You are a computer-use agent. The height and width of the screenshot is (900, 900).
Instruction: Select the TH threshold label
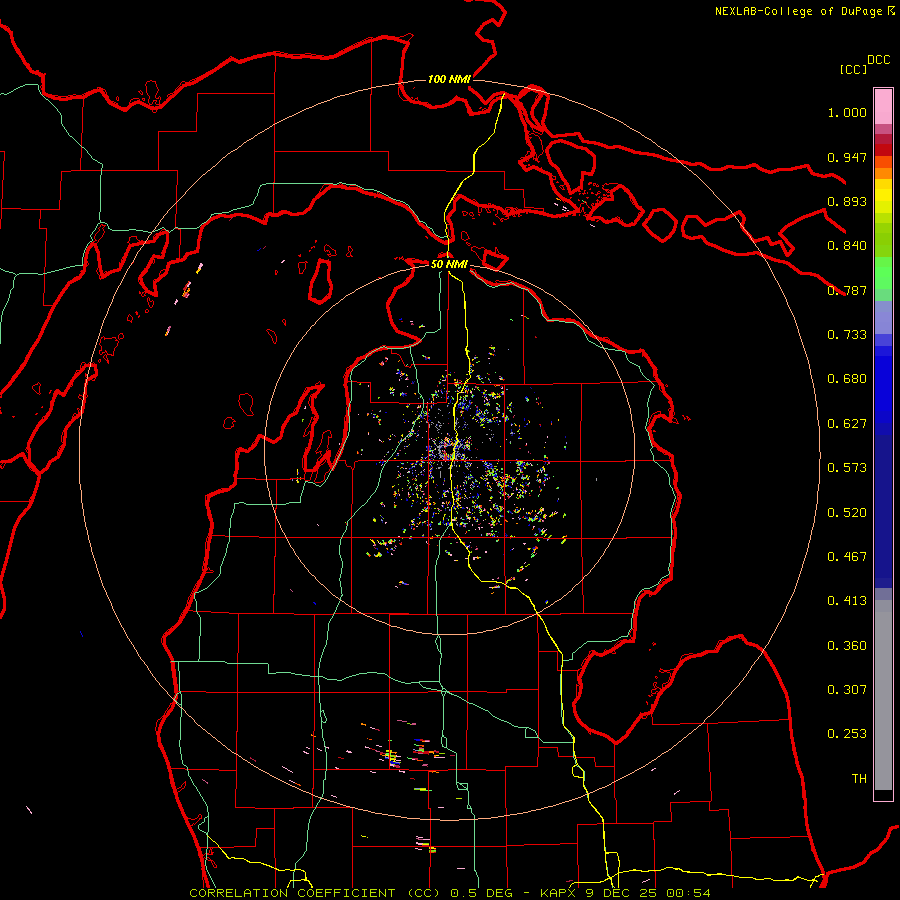[x=859, y=779]
